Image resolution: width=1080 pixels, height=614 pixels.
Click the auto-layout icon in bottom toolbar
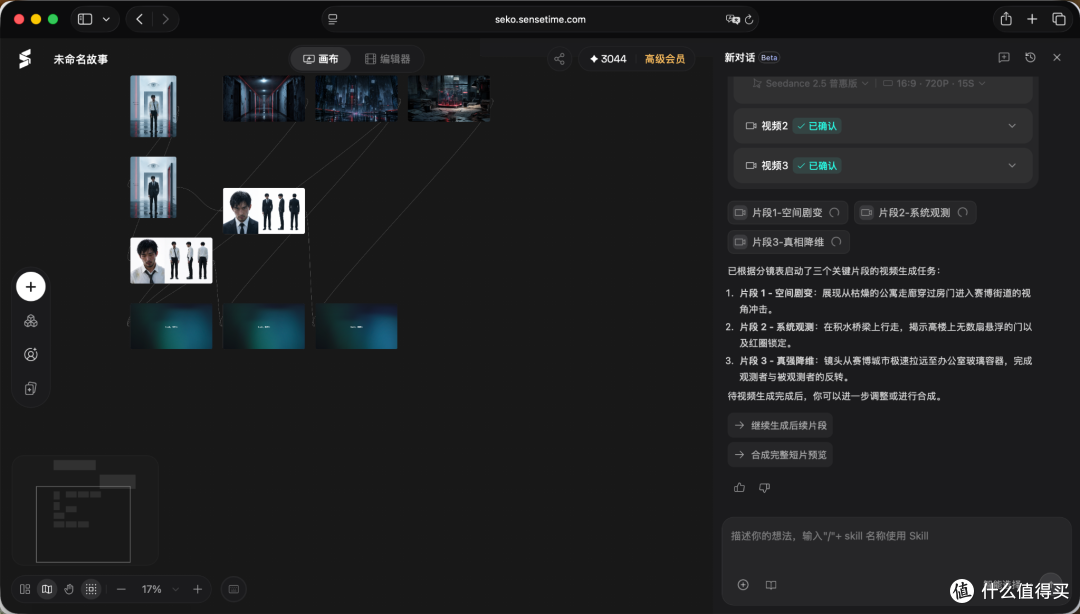(x=25, y=589)
